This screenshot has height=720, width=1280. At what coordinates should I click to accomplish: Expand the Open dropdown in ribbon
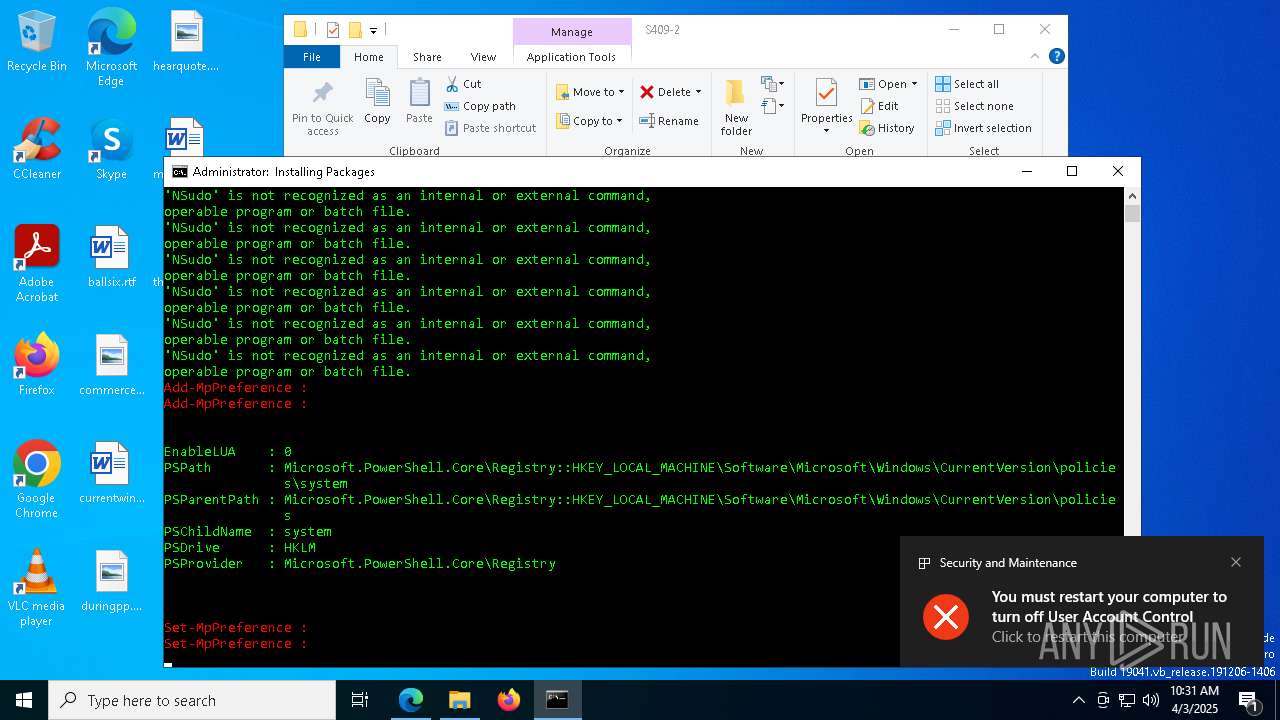coord(914,84)
